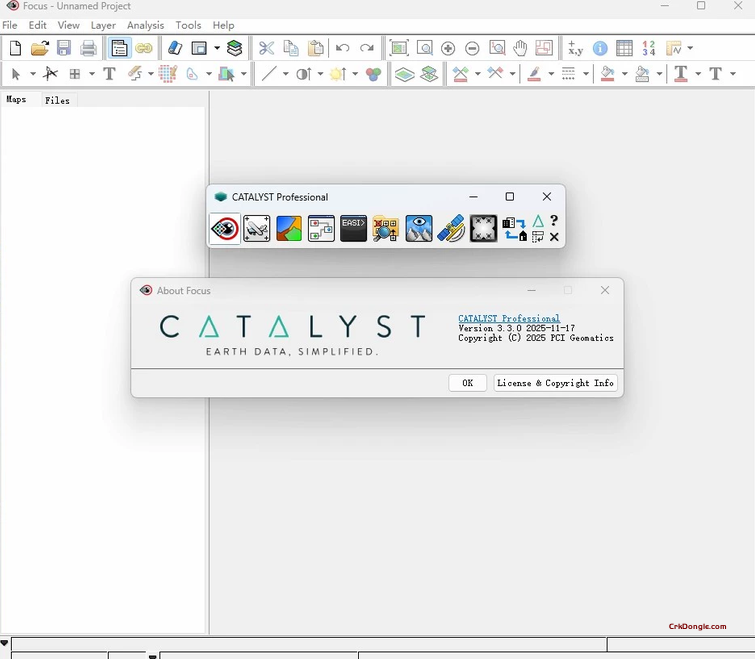Click the redo arrow icon

pos(367,48)
